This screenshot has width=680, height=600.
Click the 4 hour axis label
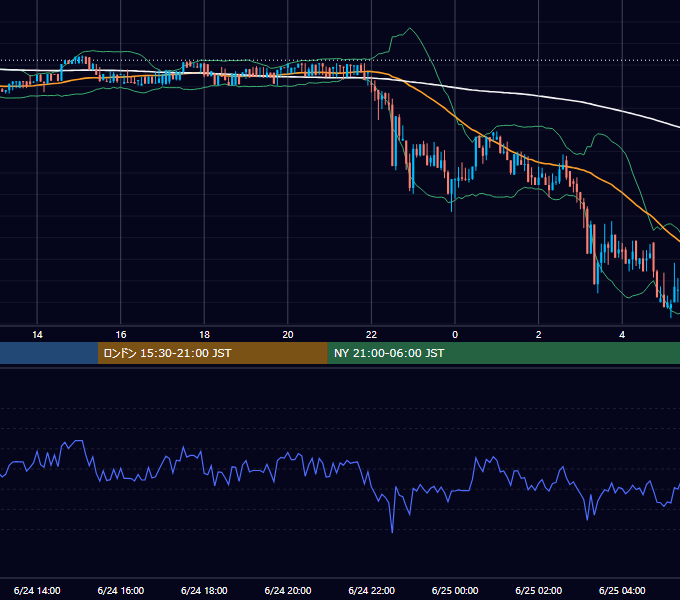(x=622, y=335)
